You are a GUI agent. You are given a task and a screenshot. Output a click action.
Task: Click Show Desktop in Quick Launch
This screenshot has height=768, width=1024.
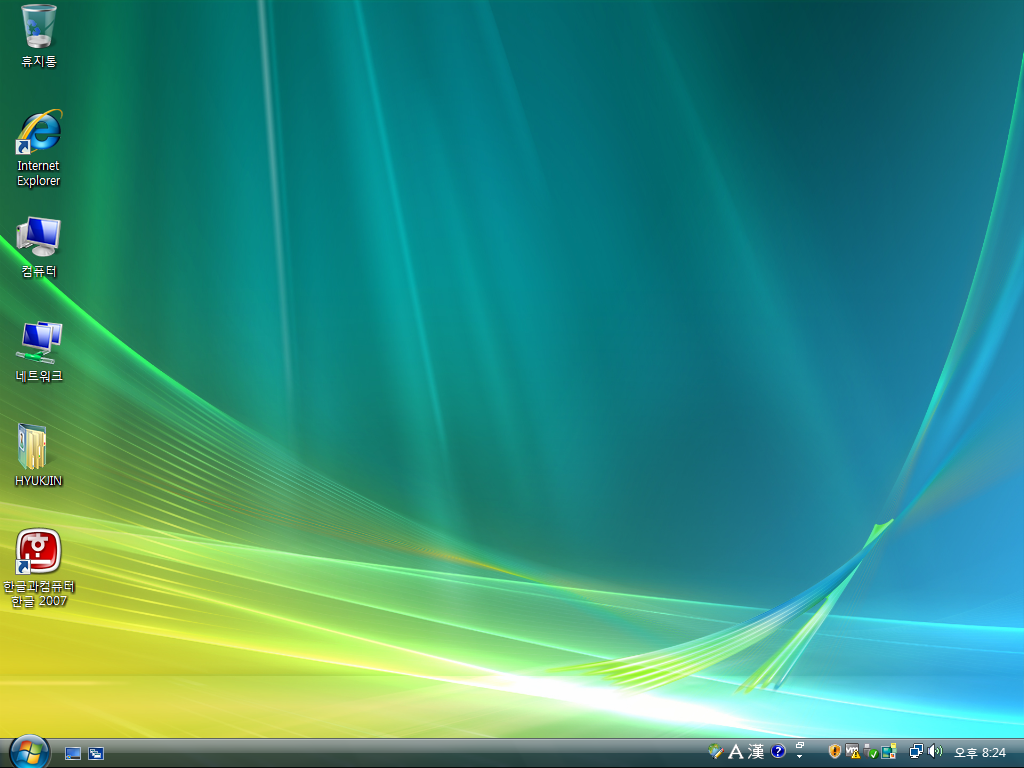point(72,754)
